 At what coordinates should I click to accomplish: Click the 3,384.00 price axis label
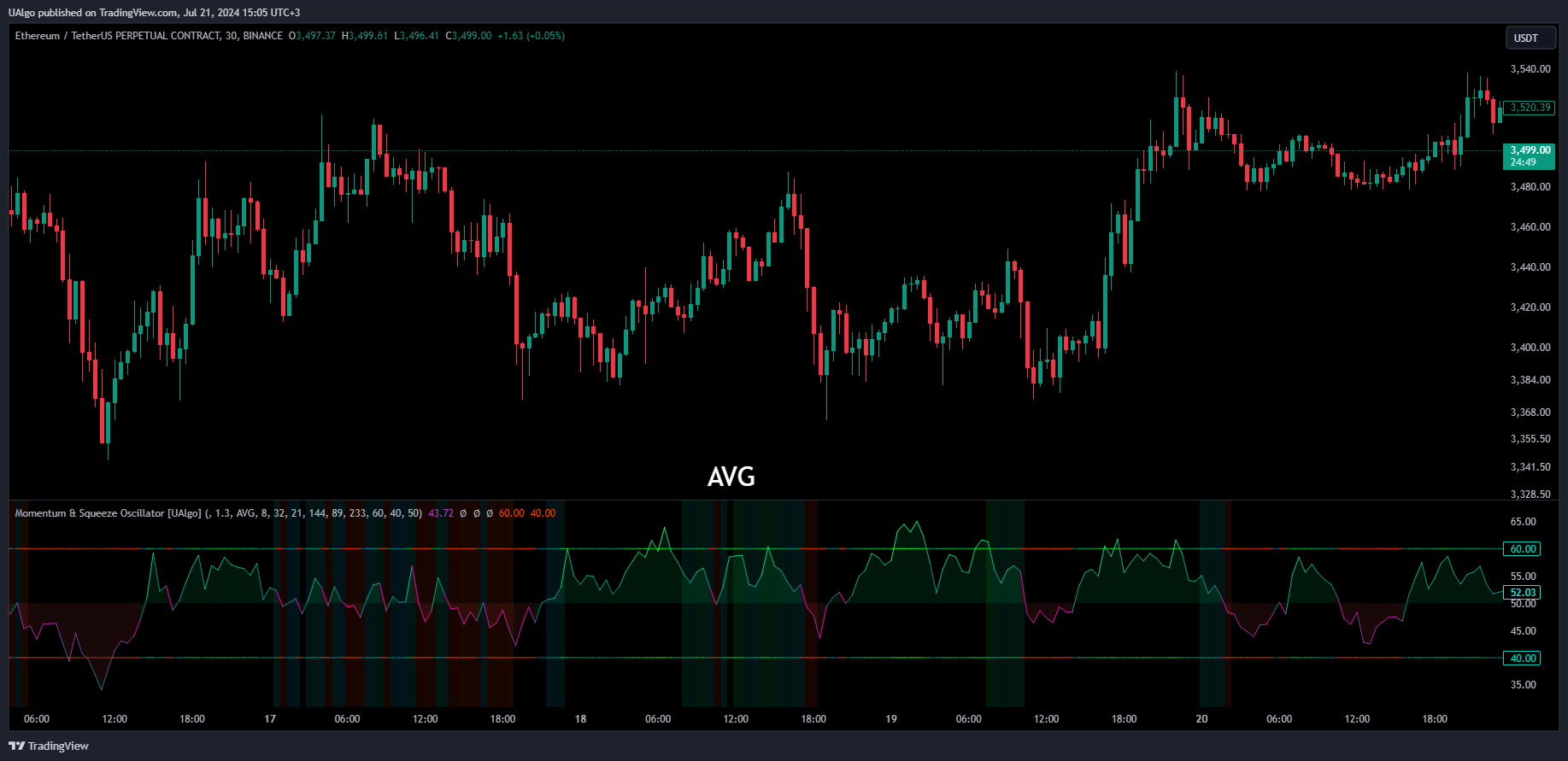1530,380
